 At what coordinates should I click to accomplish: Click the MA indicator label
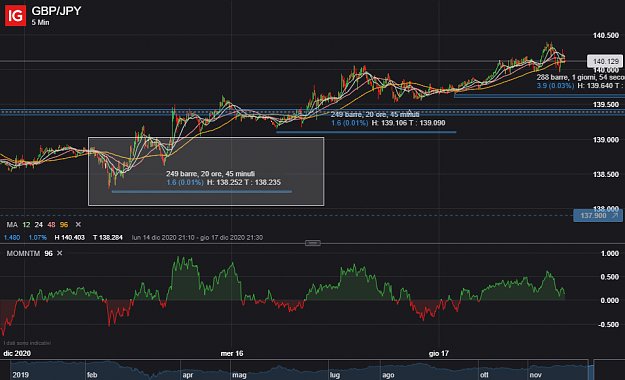pyautogui.click(x=12, y=225)
